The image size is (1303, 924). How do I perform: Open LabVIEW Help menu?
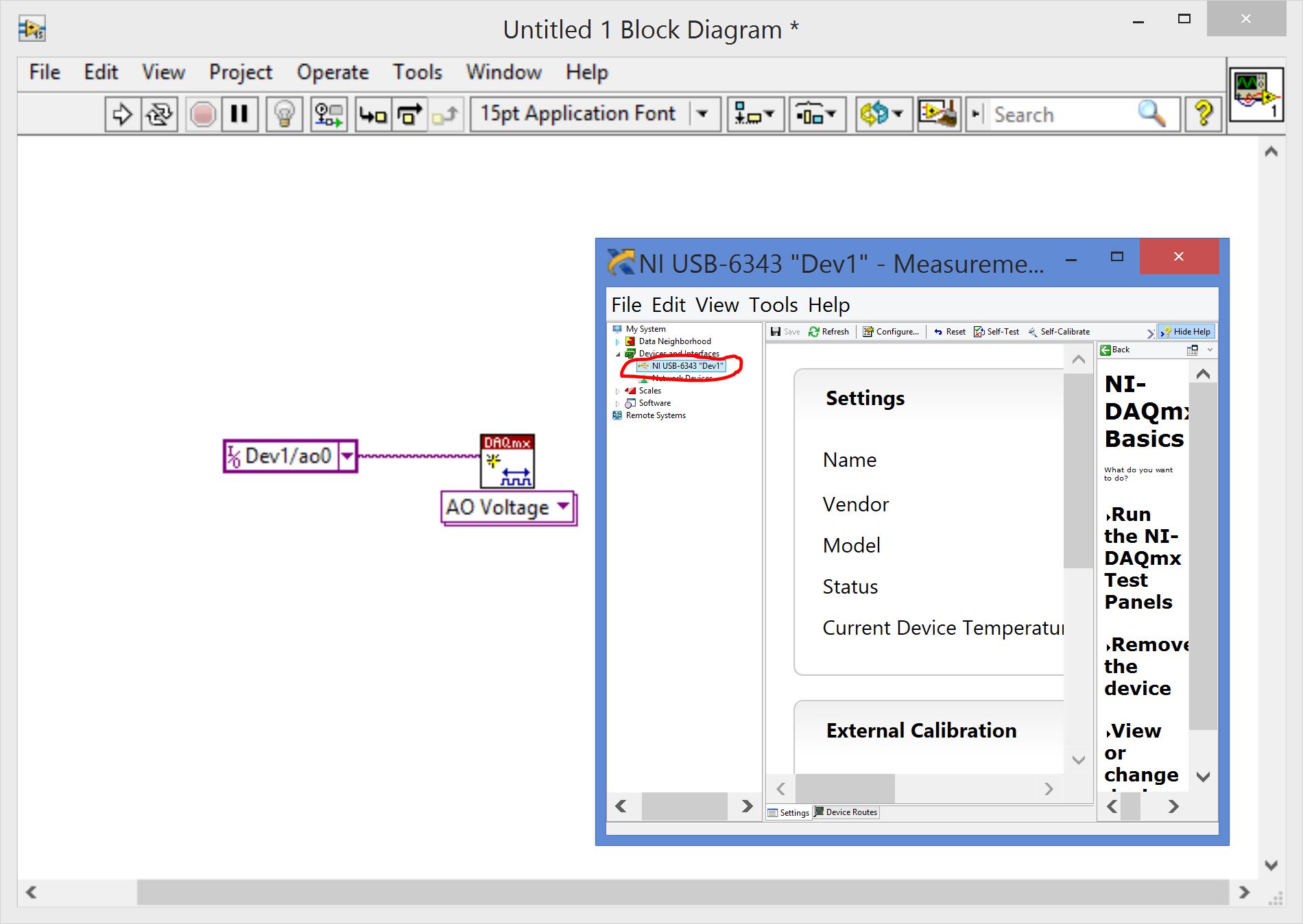(x=587, y=72)
